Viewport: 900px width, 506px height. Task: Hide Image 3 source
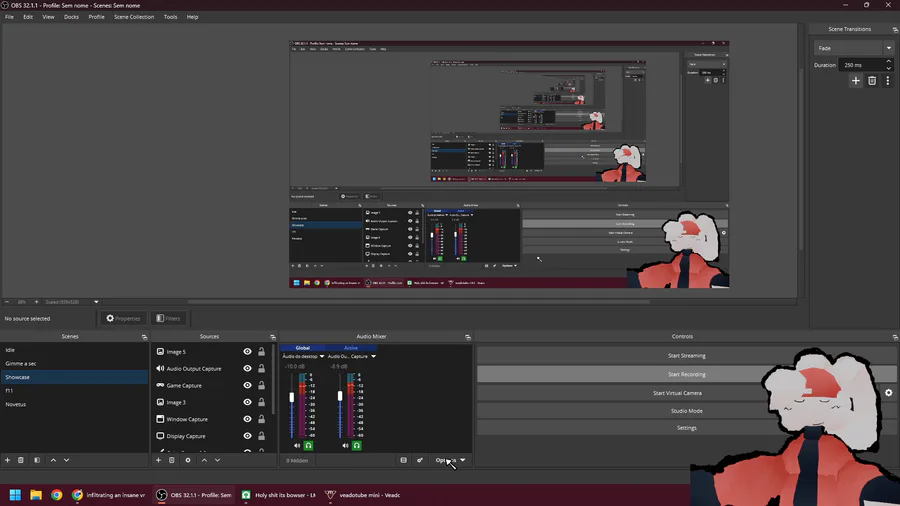click(247, 402)
